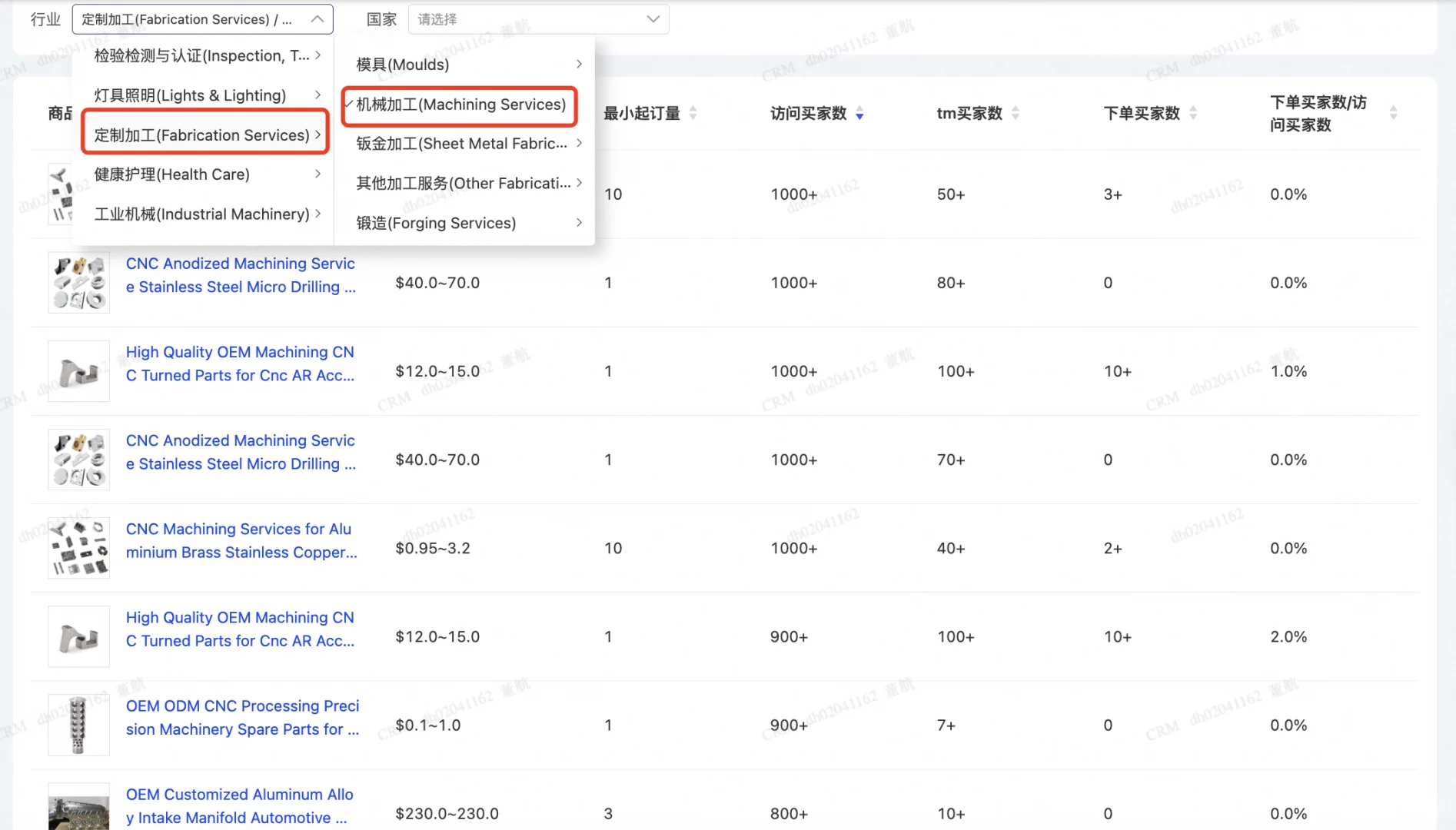The width and height of the screenshot is (1456, 830).
Task: Choose 机械加工(Machining Services) subcategory
Action: click(465, 104)
